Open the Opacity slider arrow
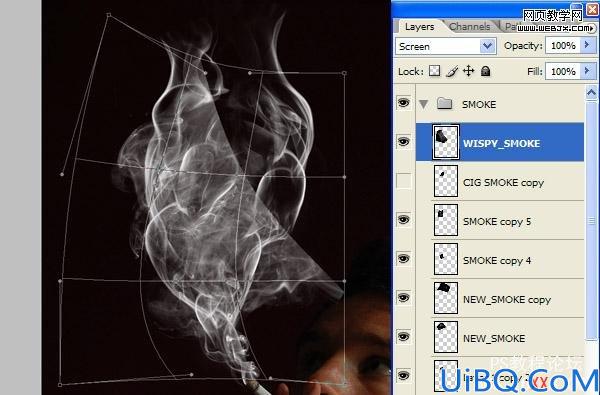 coord(587,45)
